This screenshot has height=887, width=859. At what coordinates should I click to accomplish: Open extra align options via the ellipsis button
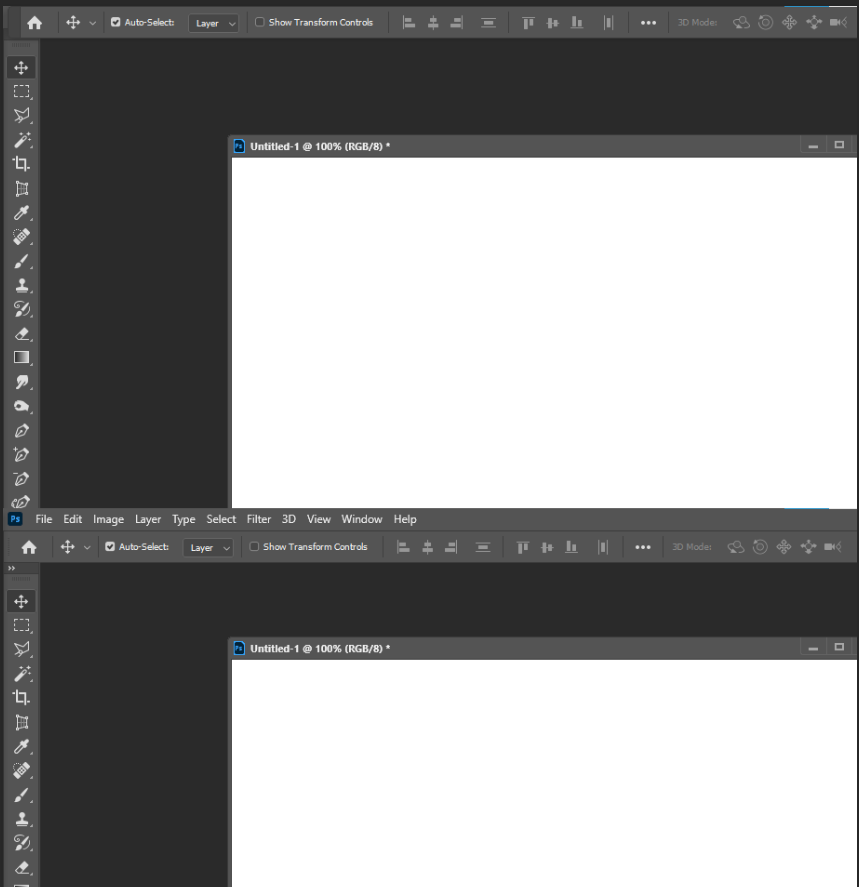click(647, 21)
